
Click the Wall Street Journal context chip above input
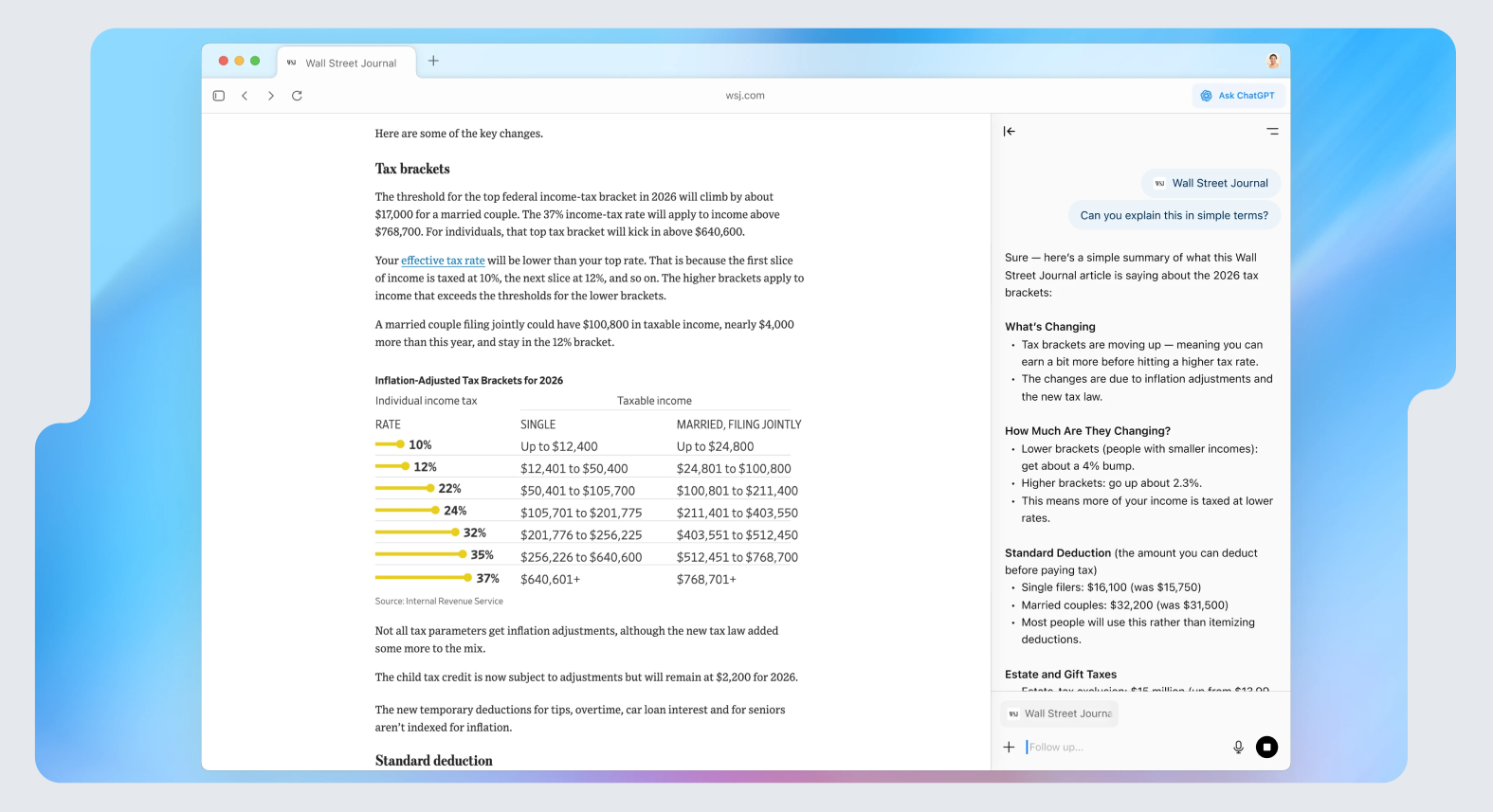[1060, 713]
